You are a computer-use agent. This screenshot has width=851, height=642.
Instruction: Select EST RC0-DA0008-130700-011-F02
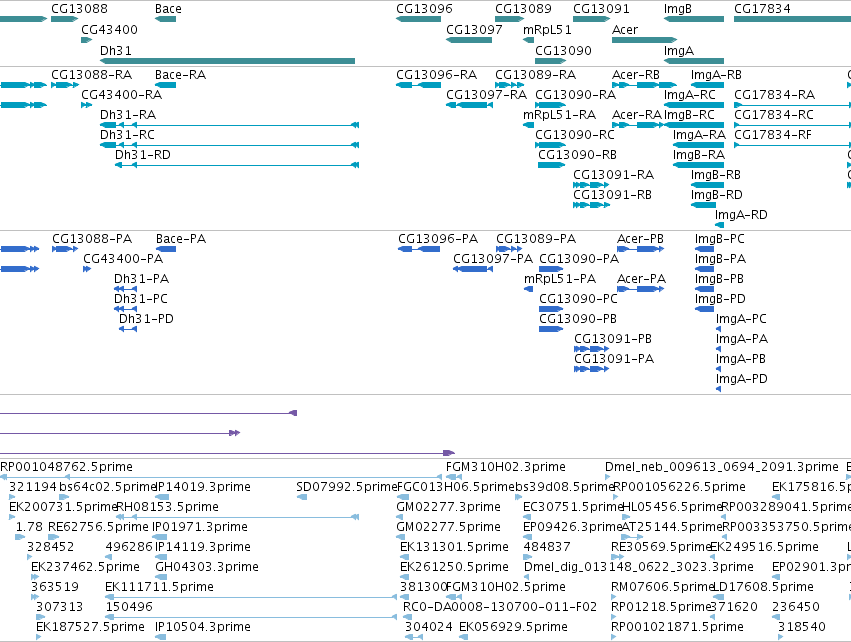click(x=500, y=607)
